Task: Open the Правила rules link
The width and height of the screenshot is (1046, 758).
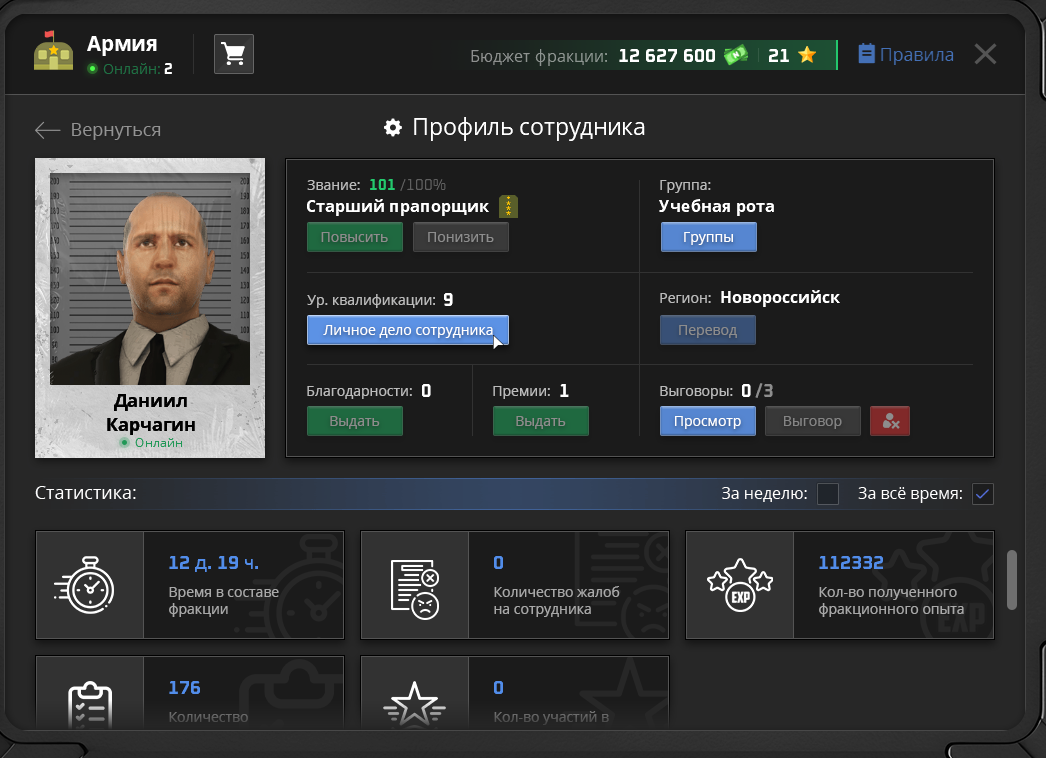Action: click(906, 54)
